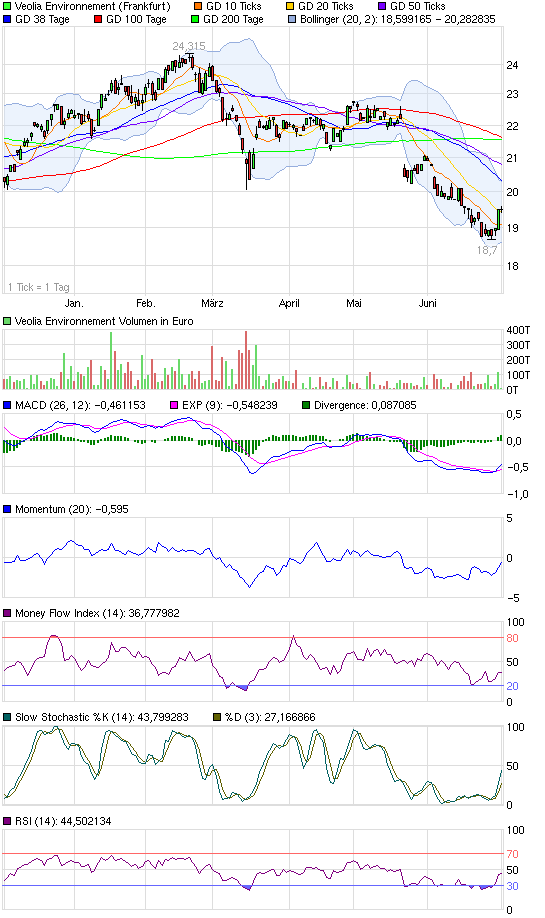Click the yellow GD 20 Ticks swatch
This screenshot has height=918, width=545.
coord(290,6)
